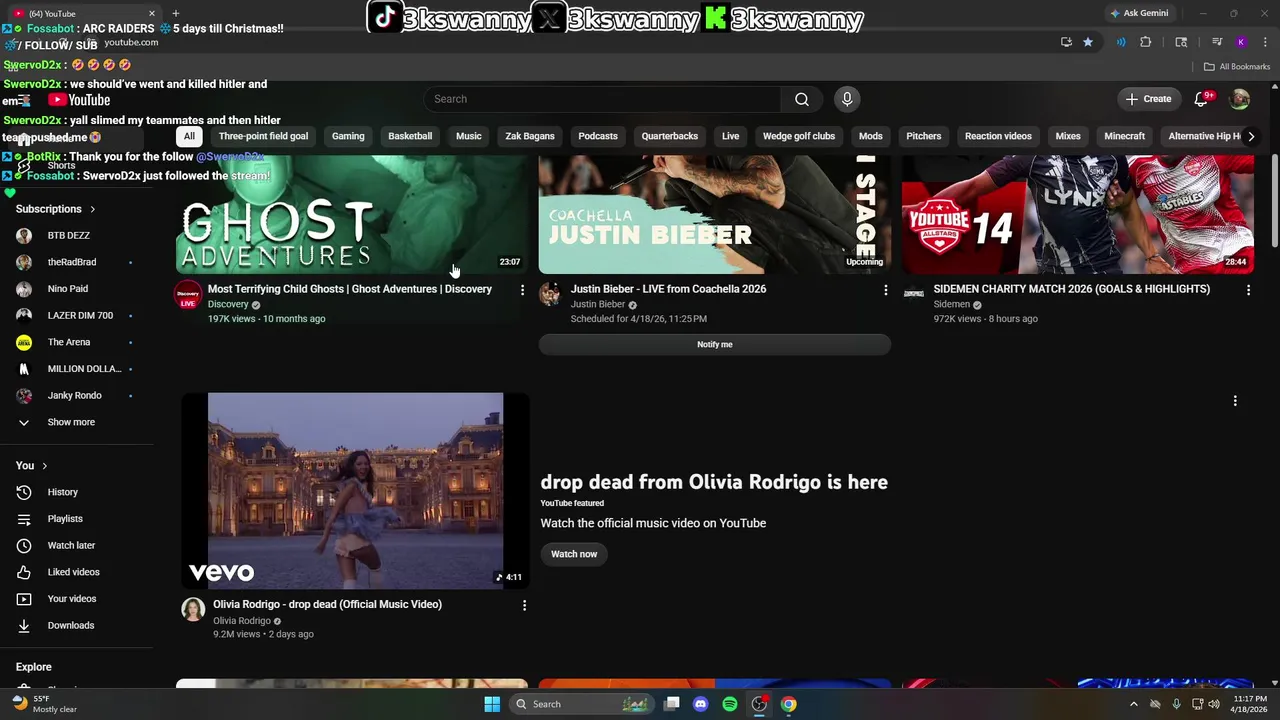Viewport: 1280px width, 720px height.
Task: Open the Discovery channel avatar
Action: coord(188,295)
